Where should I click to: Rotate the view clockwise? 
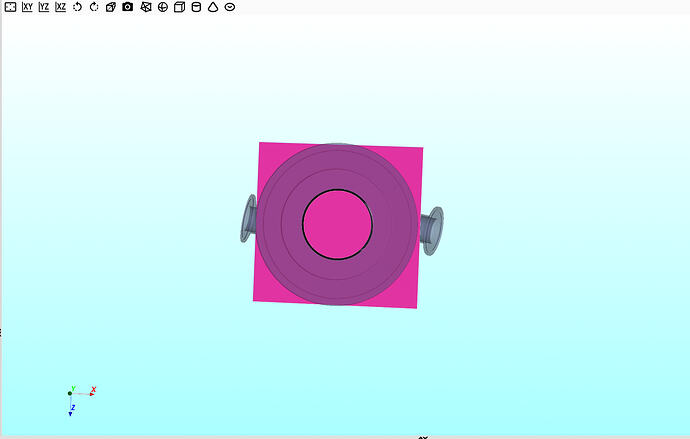click(x=94, y=7)
